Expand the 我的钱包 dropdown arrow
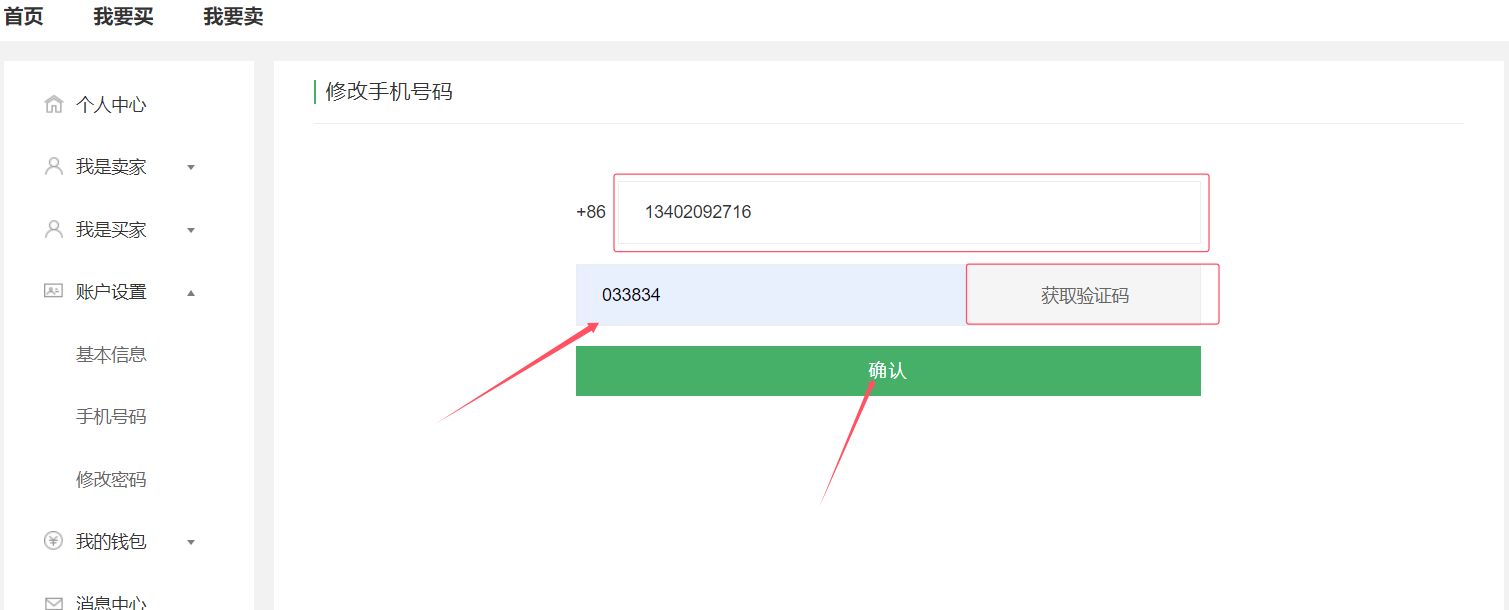This screenshot has height=610, width=1509. pos(191,542)
